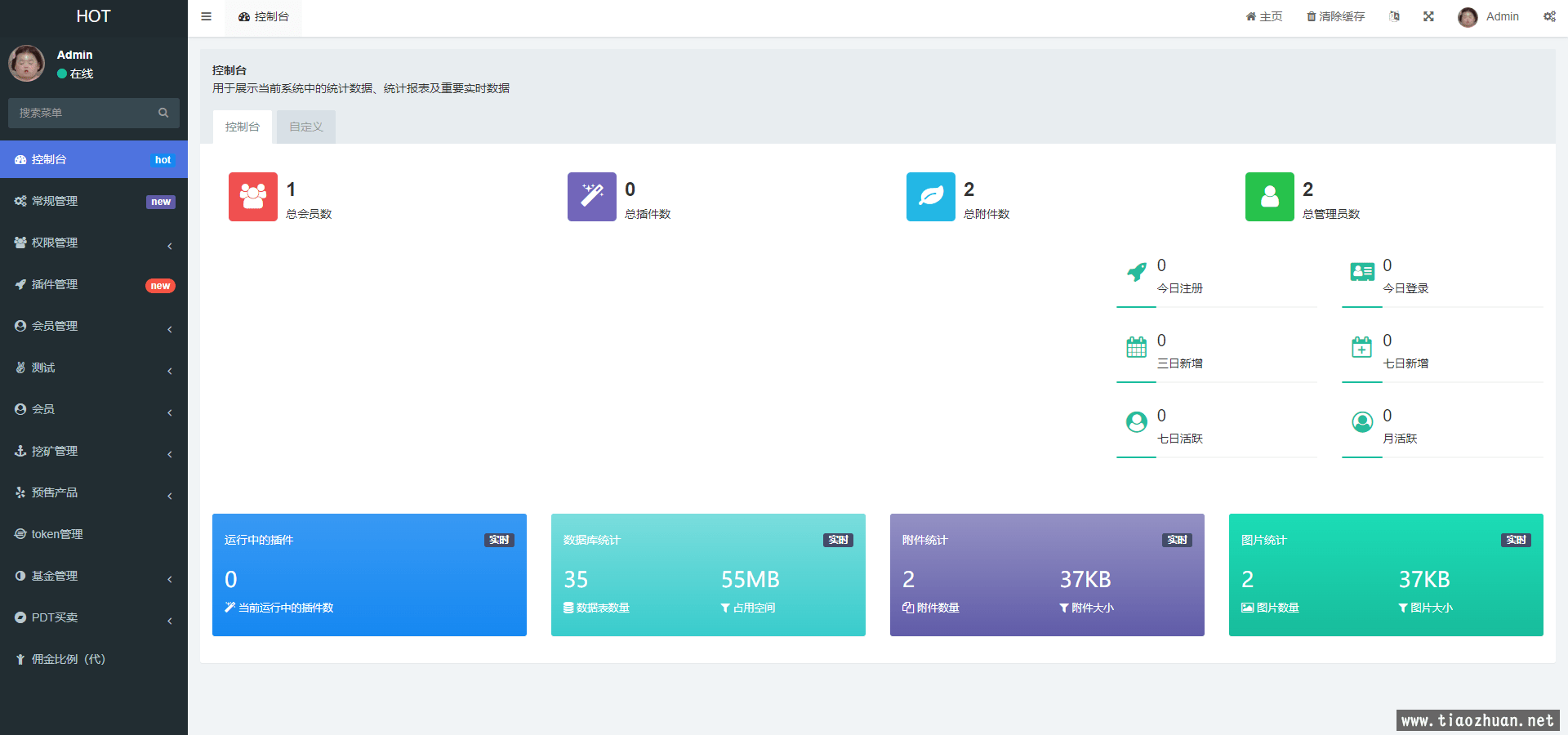
Task: Open token管理 sidebar item
Action: (94, 534)
